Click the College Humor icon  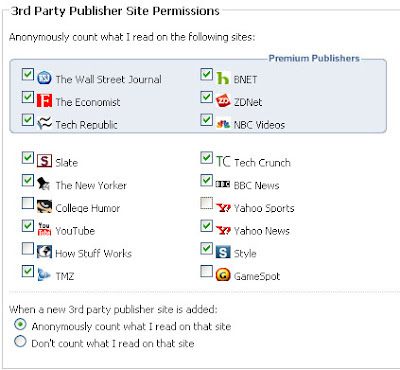(x=44, y=207)
